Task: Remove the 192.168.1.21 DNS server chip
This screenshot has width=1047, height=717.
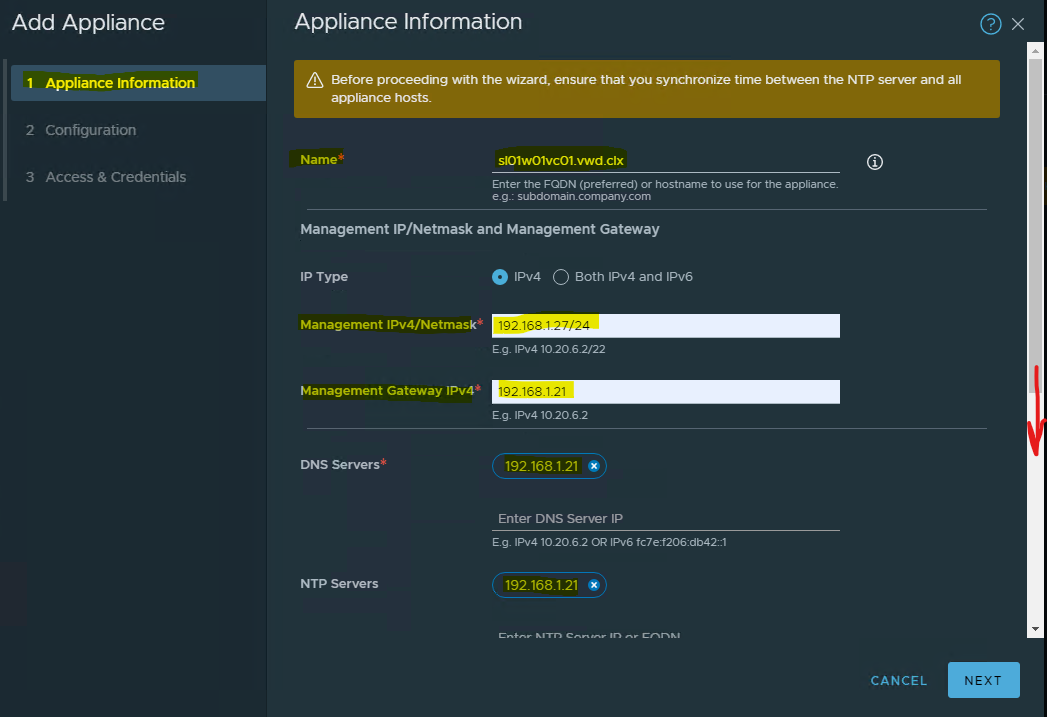Action: (593, 466)
